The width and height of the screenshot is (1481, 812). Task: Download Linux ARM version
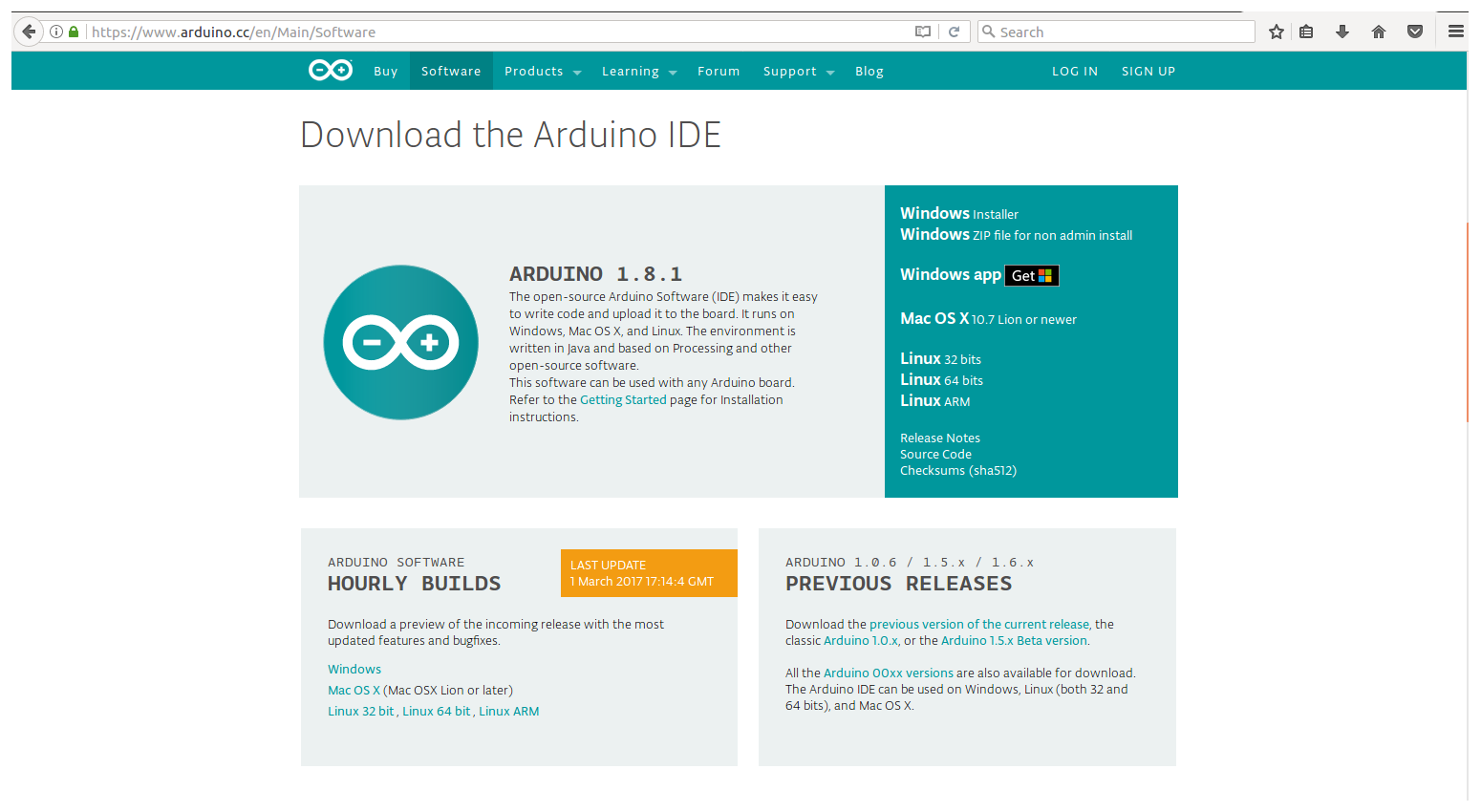[934, 400]
